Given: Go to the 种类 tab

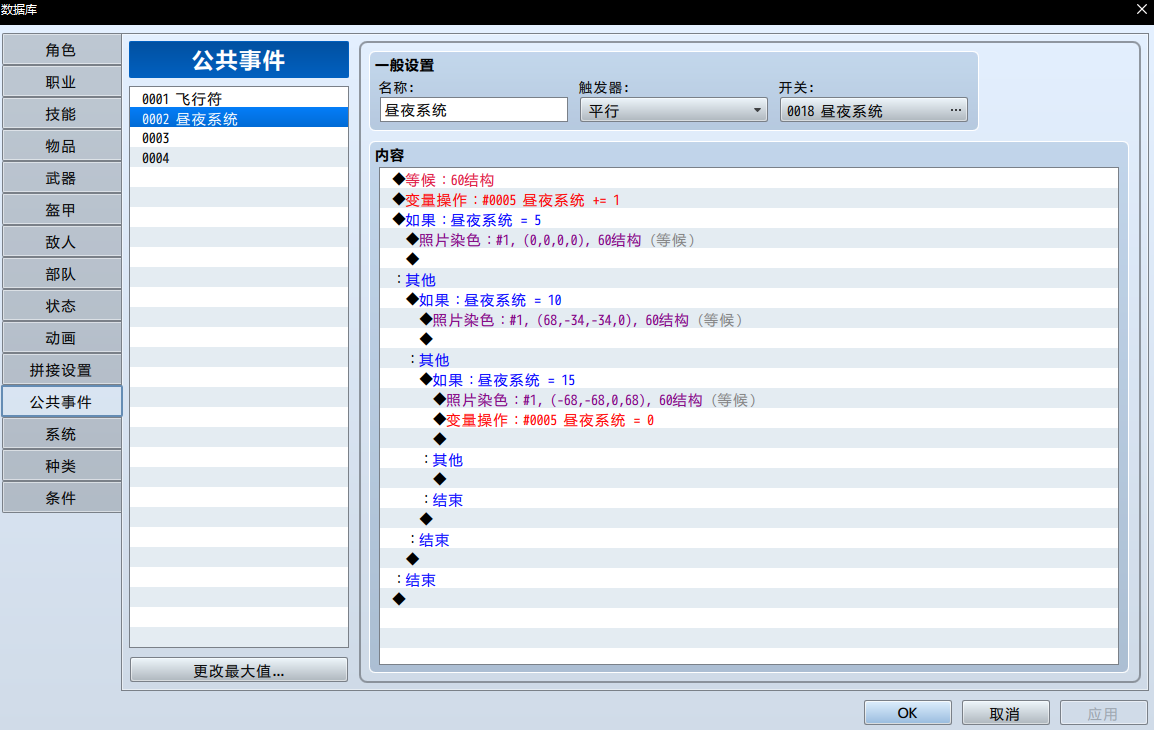Looking at the screenshot, I should point(61,466).
